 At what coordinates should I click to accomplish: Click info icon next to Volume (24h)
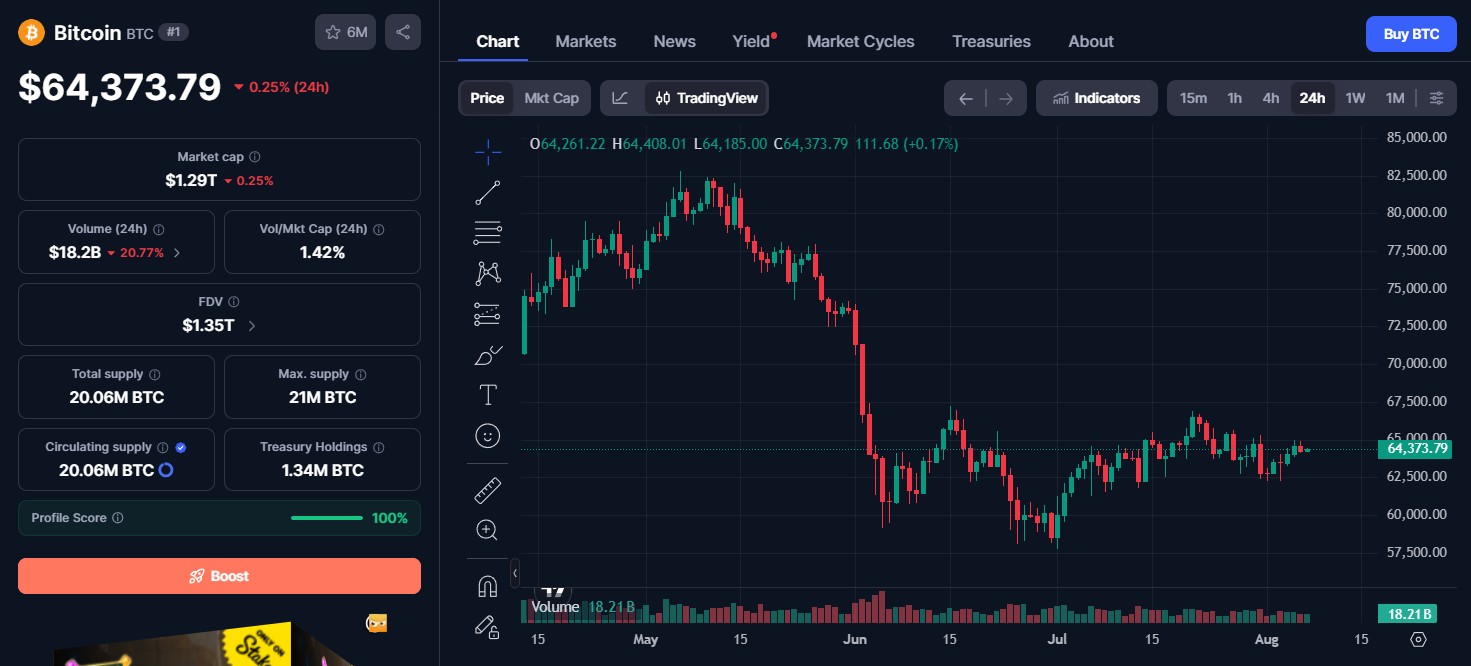pos(159,229)
